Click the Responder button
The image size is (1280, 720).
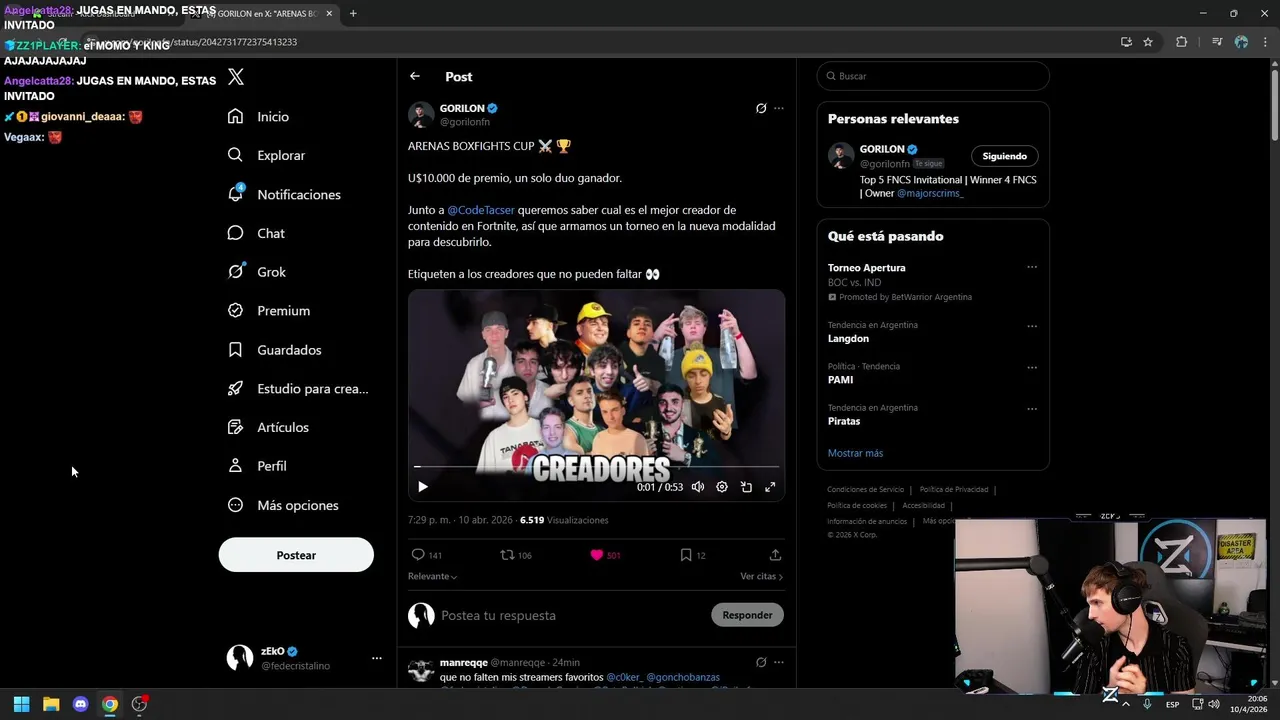pyautogui.click(x=747, y=615)
